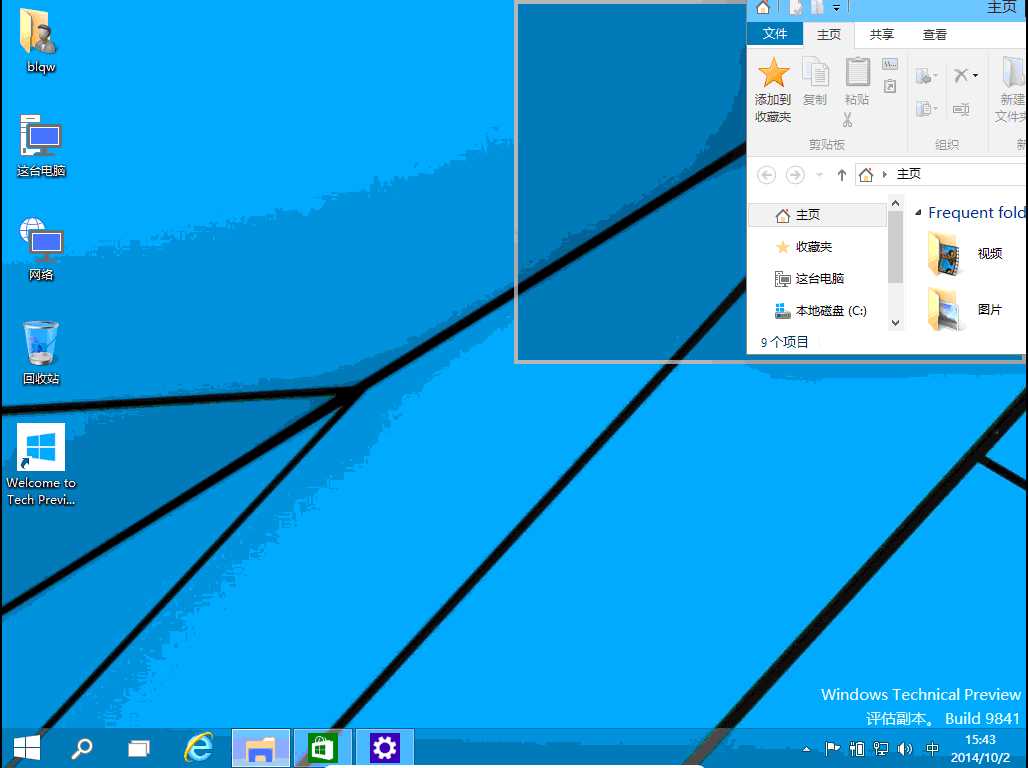Viewport: 1028px width, 768px height.
Task: Click the Explorer Forward arrow
Action: [795, 175]
